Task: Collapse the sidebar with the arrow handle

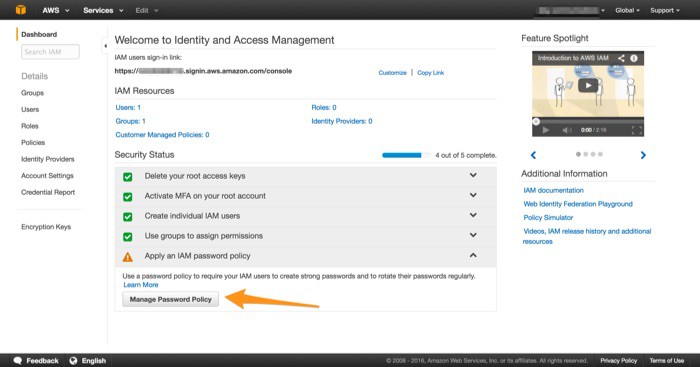Action: [x=105, y=46]
